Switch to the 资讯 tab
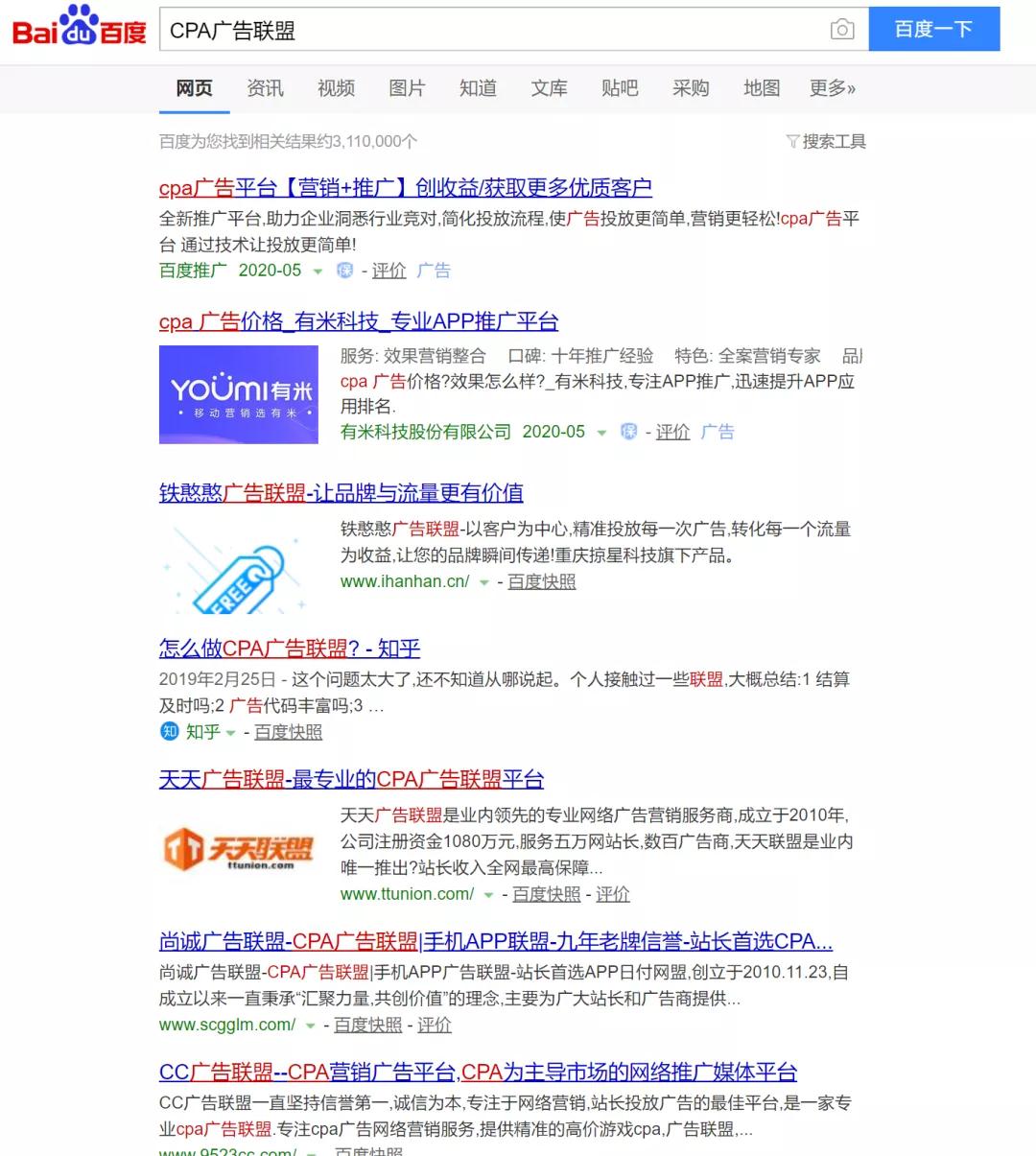This screenshot has width=1036, height=1156. (x=265, y=88)
